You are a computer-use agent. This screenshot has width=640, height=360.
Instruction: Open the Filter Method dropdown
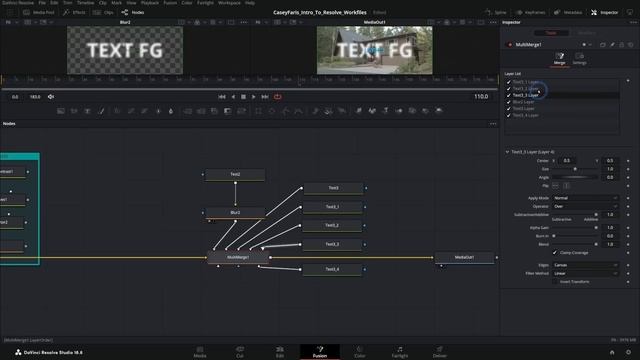coord(585,273)
